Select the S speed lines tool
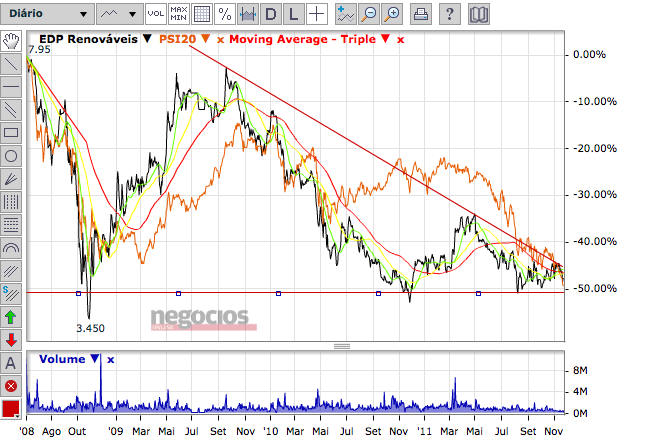The image size is (652, 444). click(11, 294)
